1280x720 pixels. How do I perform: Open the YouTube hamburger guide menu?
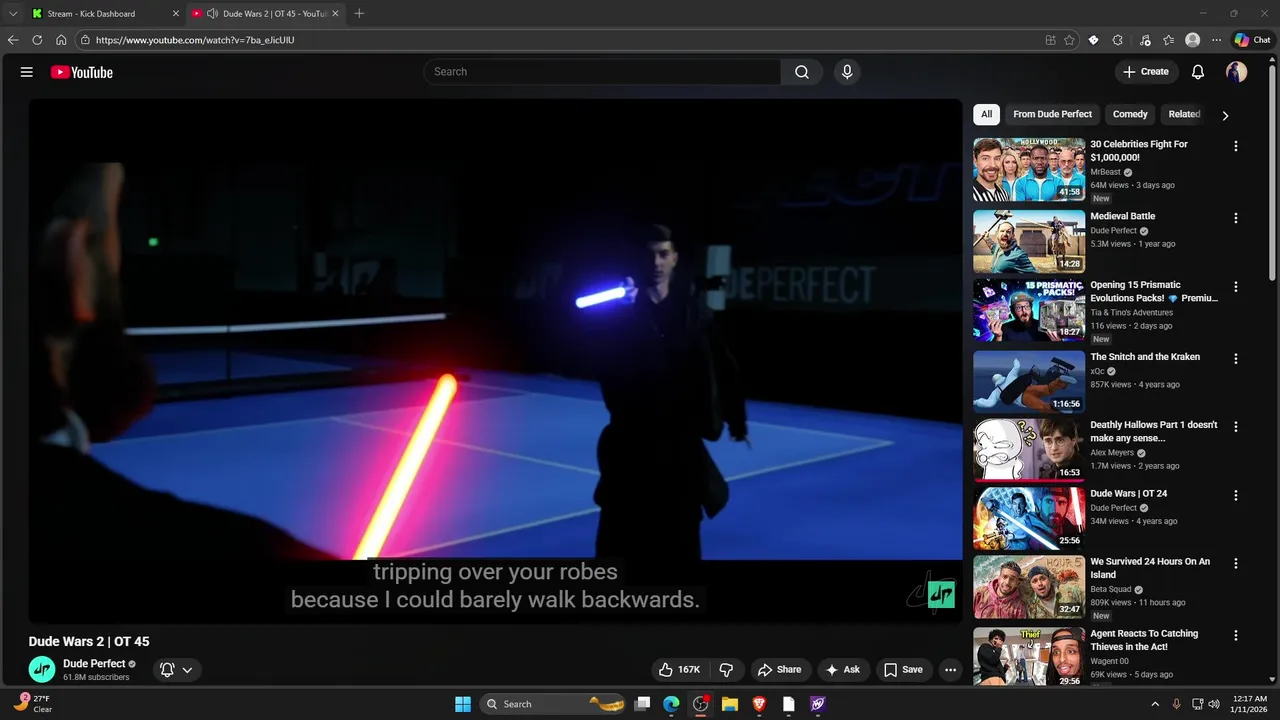click(x=27, y=72)
